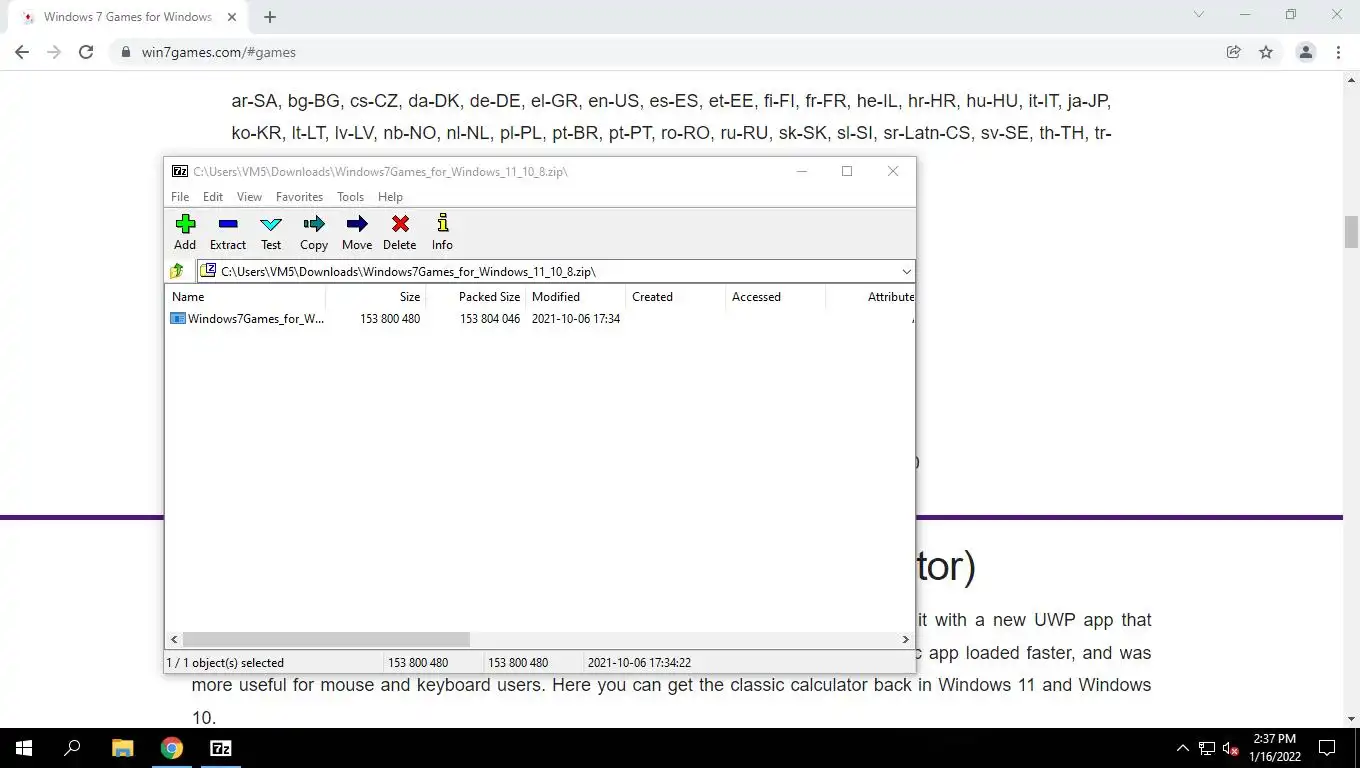Close the Windows 7 Games tab
The width and height of the screenshot is (1360, 768).
click(x=232, y=17)
